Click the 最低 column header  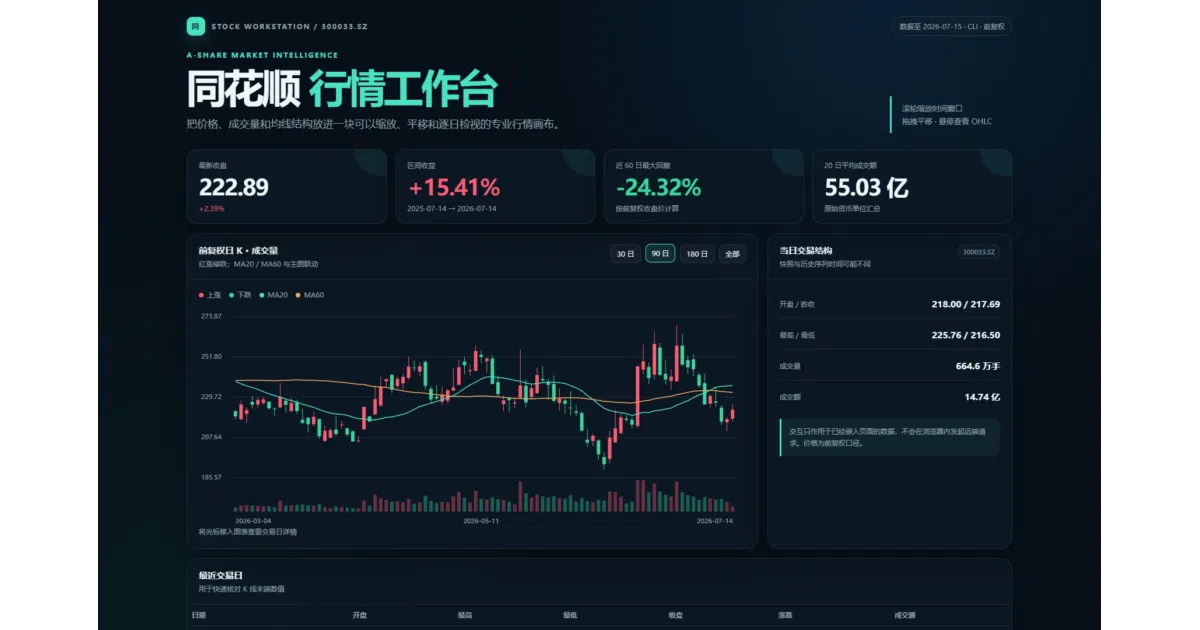point(570,615)
